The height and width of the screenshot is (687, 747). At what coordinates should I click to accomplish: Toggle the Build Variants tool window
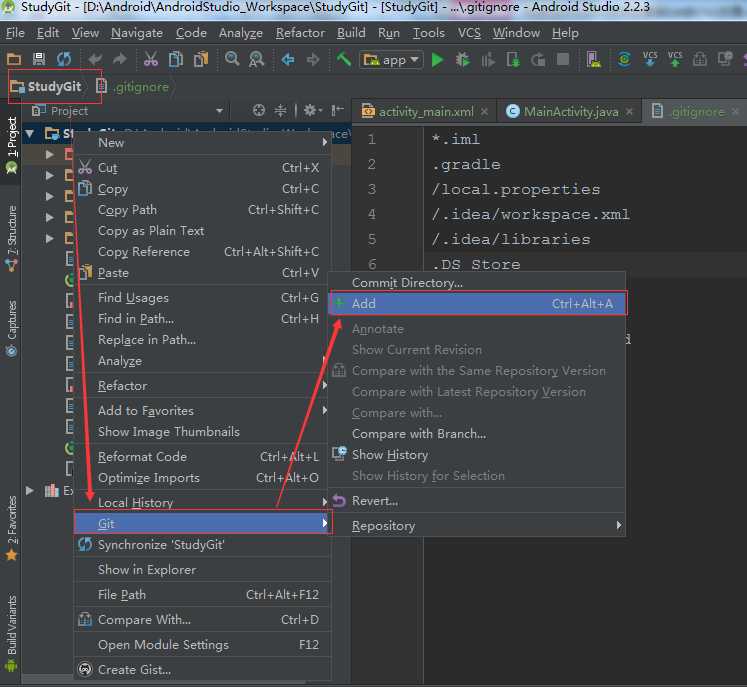tap(11, 633)
